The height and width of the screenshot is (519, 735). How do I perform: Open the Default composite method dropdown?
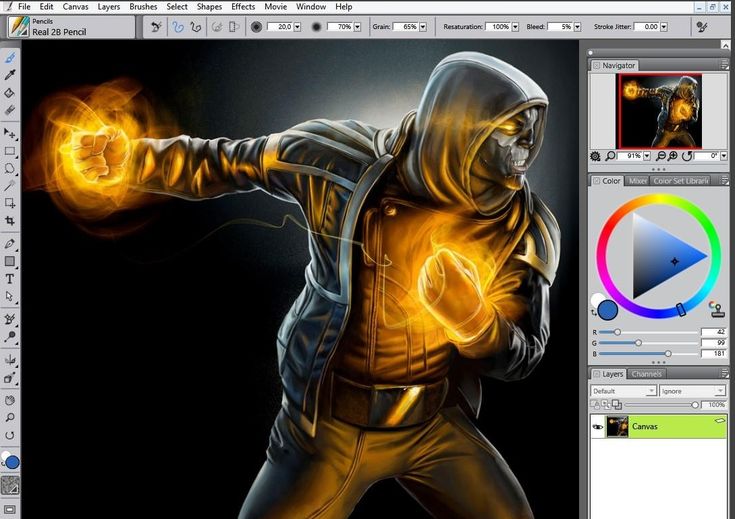point(623,391)
